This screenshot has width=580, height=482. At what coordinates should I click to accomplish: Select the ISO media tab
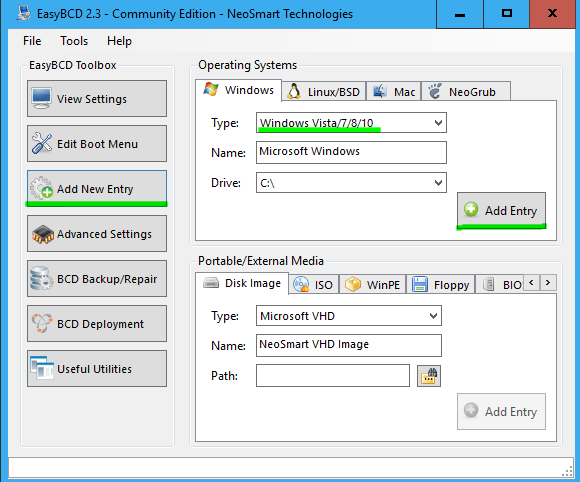coord(314,284)
